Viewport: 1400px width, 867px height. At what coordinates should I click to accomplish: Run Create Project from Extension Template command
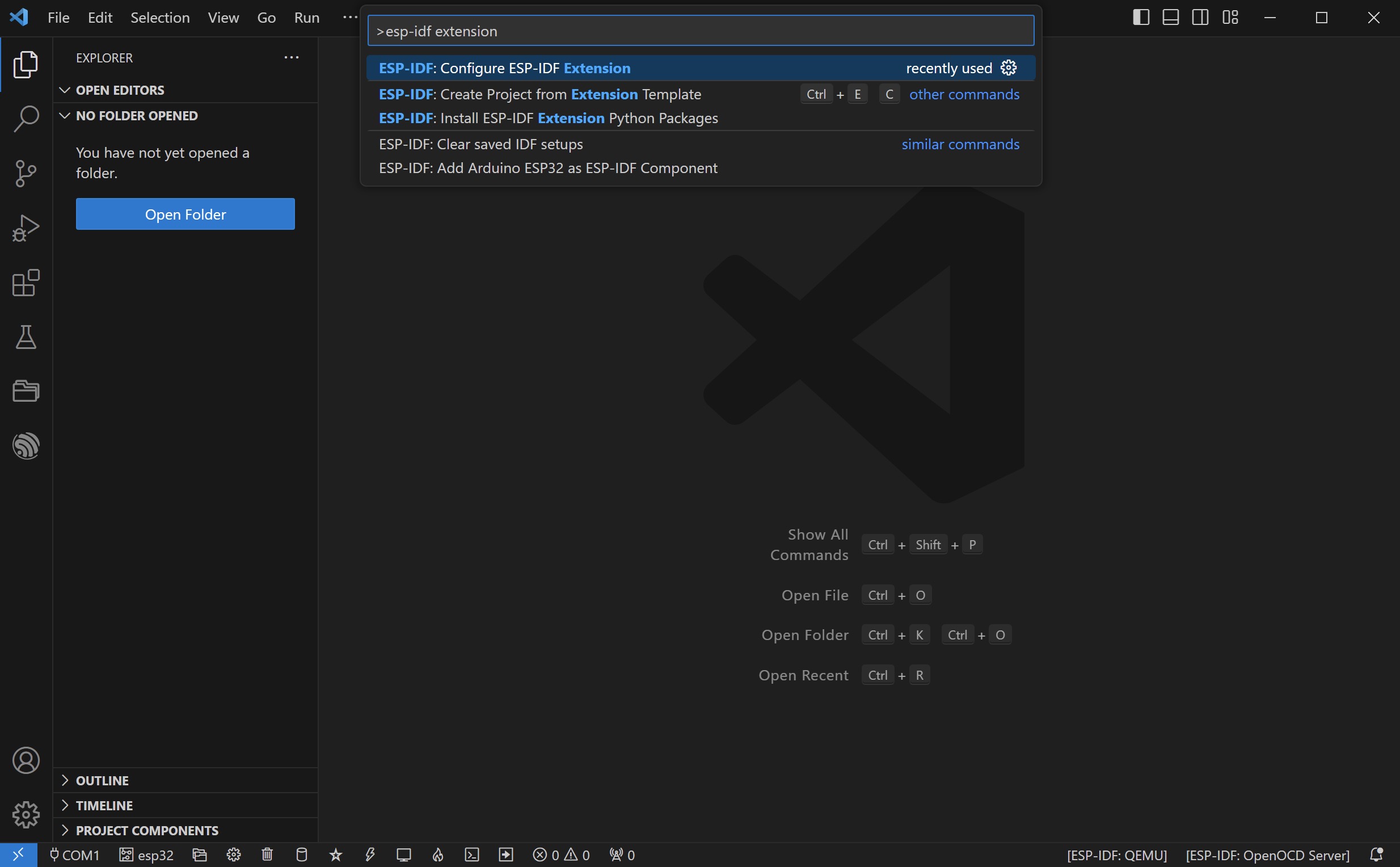tap(701, 94)
